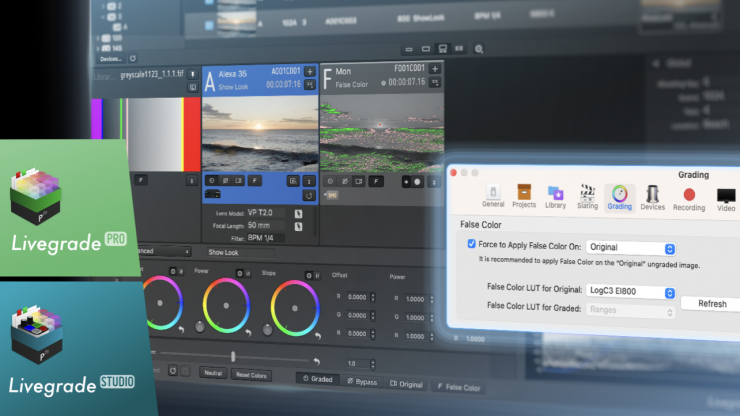Select the Library preferences icon
Screen dimensions: 740x416
[555, 196]
